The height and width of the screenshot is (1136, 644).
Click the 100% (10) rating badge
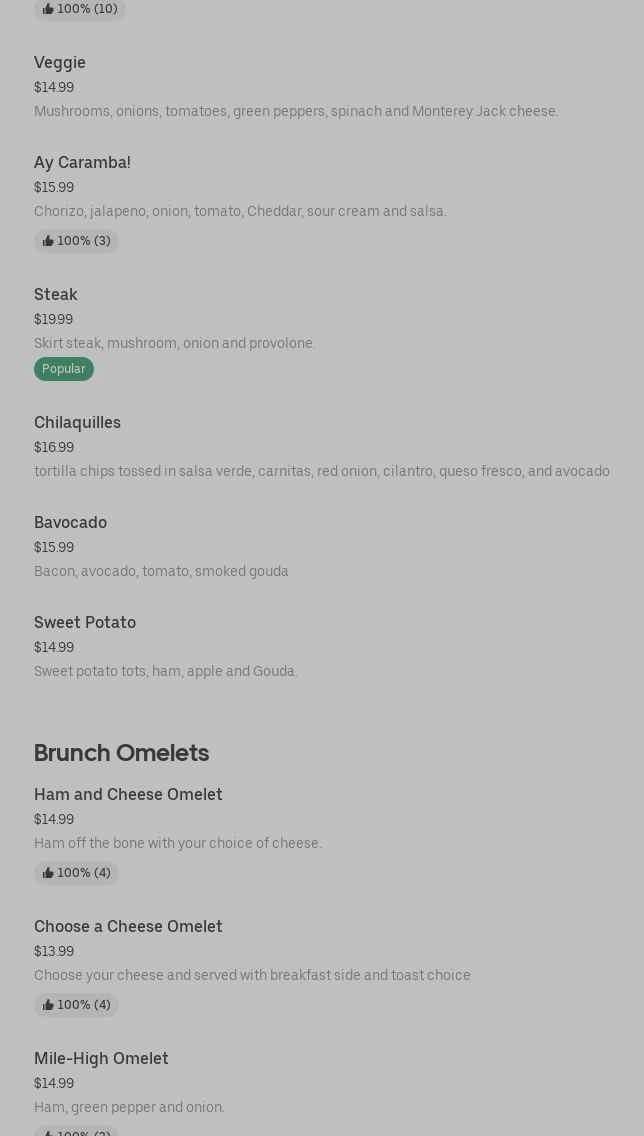tap(80, 9)
